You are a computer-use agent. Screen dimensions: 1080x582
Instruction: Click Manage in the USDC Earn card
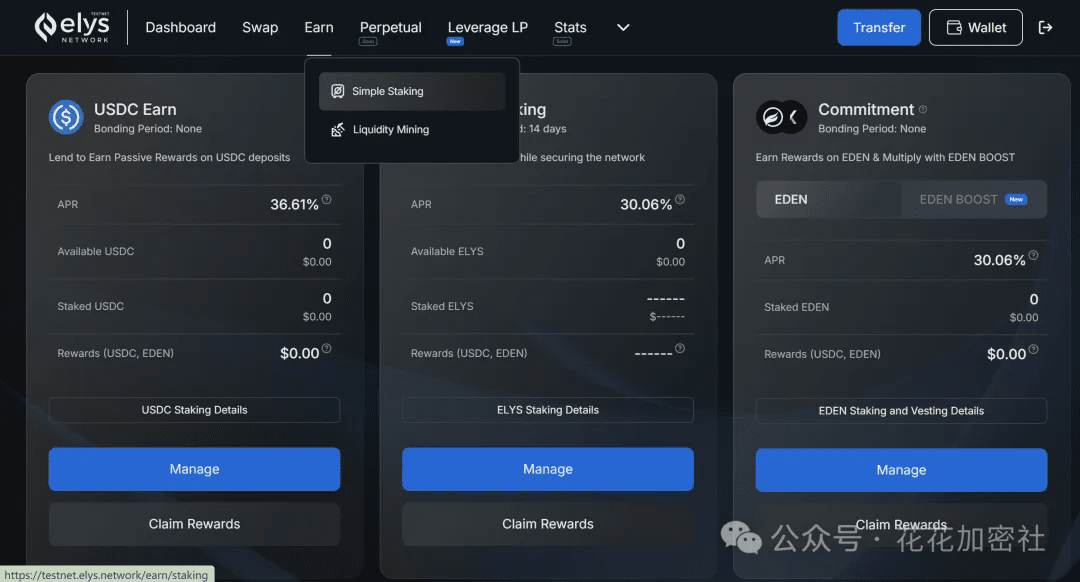[194, 469]
